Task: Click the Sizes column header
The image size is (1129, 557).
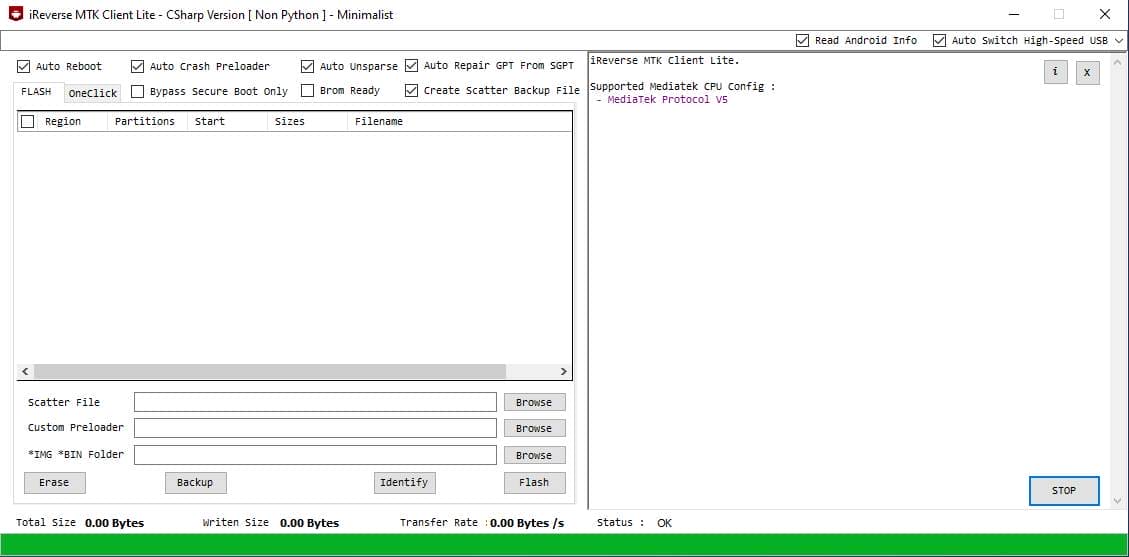Action: (307, 122)
